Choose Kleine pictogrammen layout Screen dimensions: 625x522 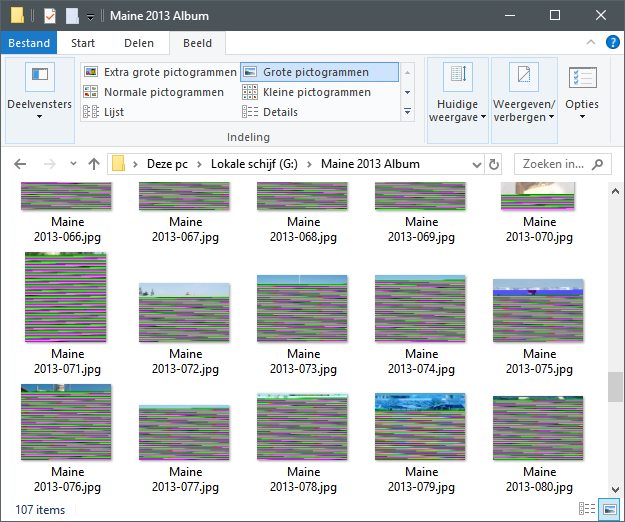click(307, 92)
